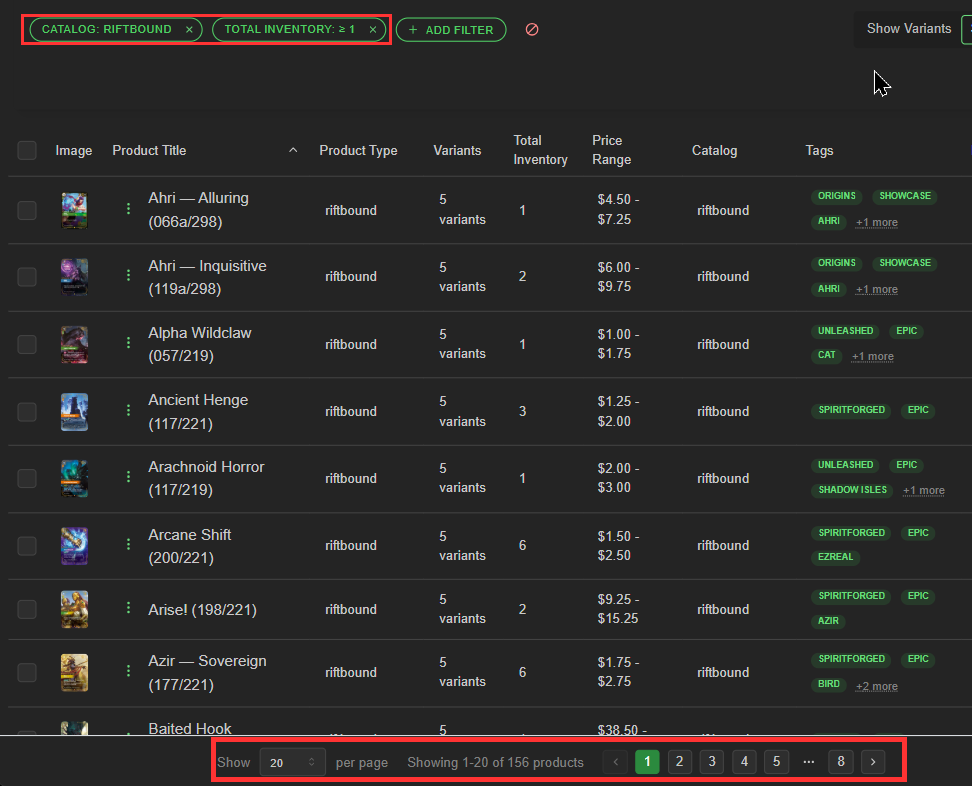972x786 pixels.
Task: Expand the +2 more tags on Azir — Sovereign
Action: 877,686
